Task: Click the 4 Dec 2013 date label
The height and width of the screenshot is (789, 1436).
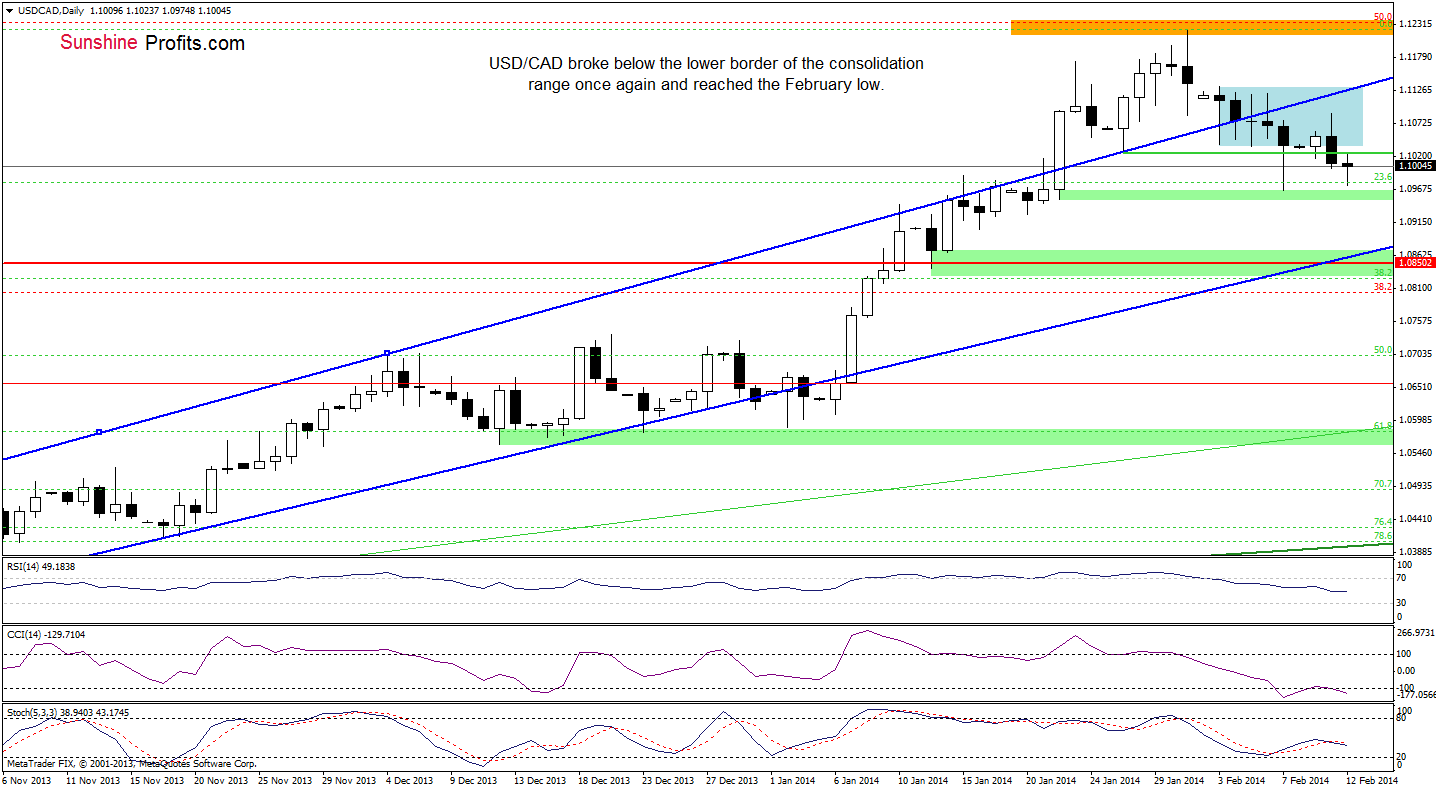Action: point(409,779)
